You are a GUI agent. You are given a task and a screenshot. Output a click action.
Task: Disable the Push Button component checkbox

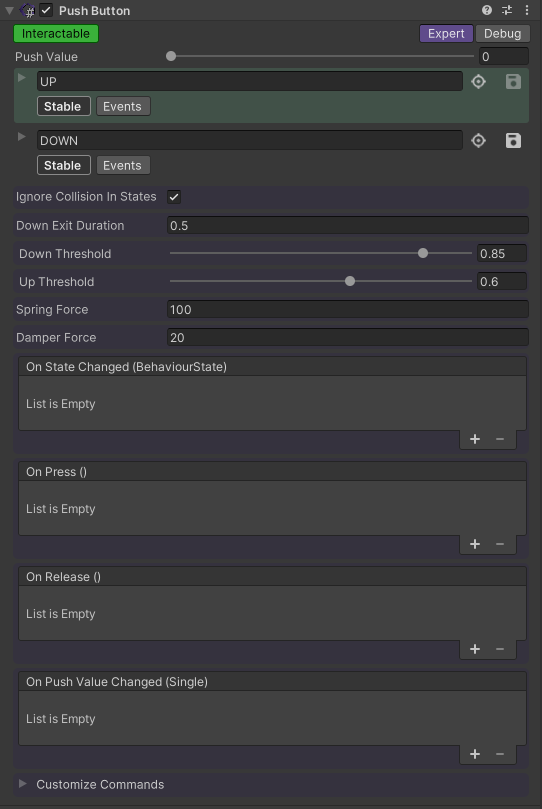(46, 10)
